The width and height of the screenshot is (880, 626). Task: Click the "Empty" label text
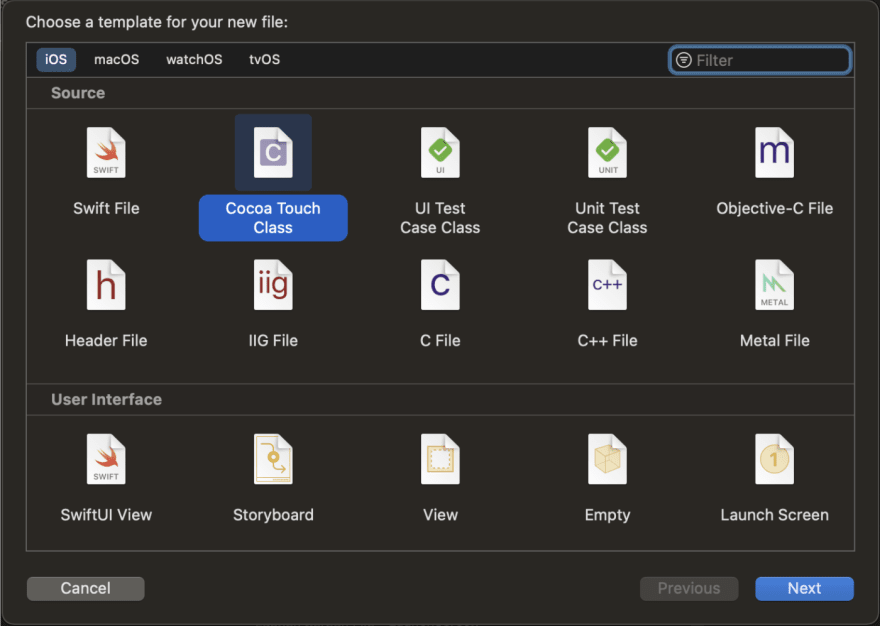coord(607,515)
